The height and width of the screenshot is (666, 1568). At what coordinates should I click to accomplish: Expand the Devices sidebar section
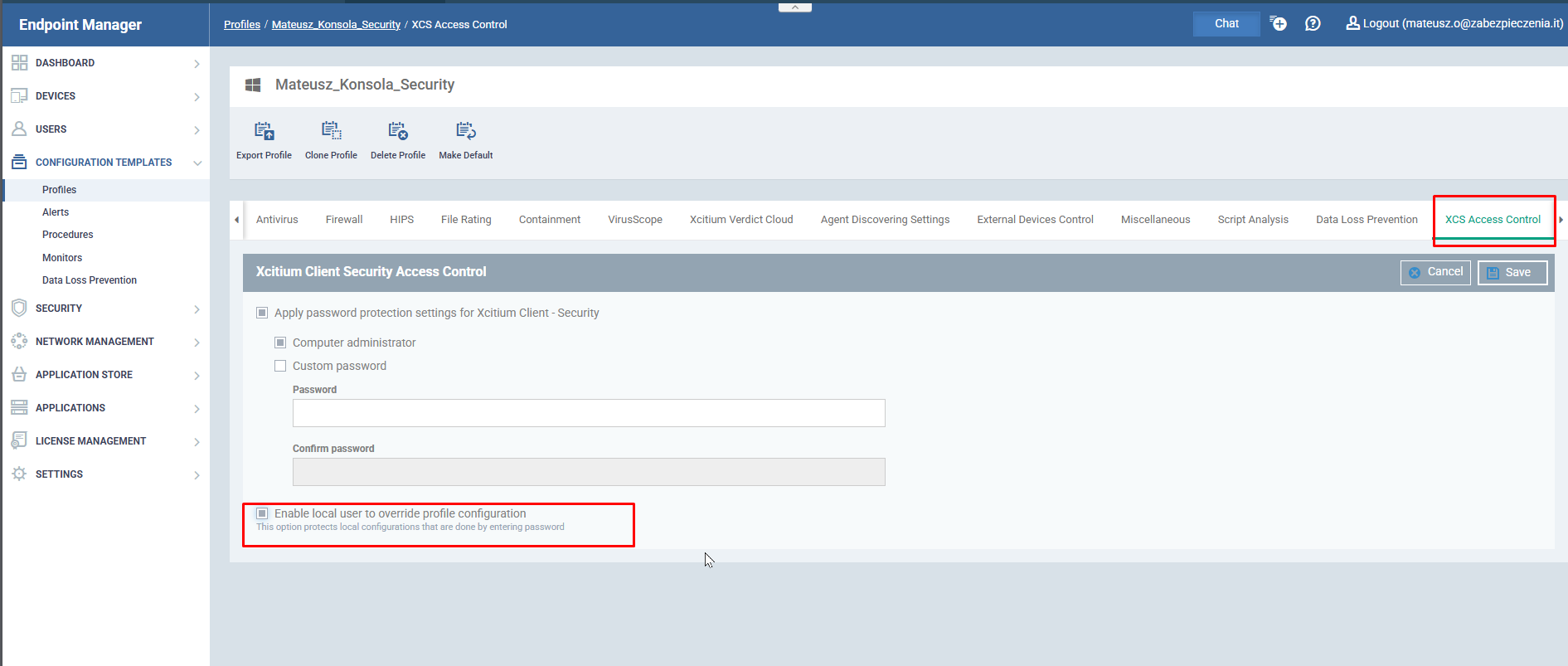197,96
